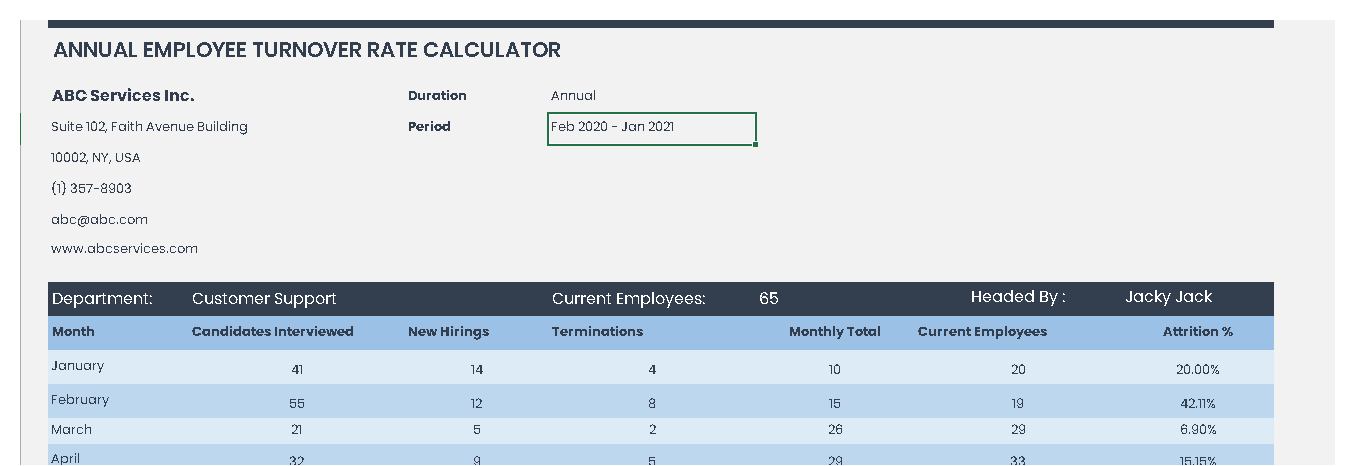Select February's Monthly Total value 15
Viewport: 1349px width, 466px height.
(834, 404)
